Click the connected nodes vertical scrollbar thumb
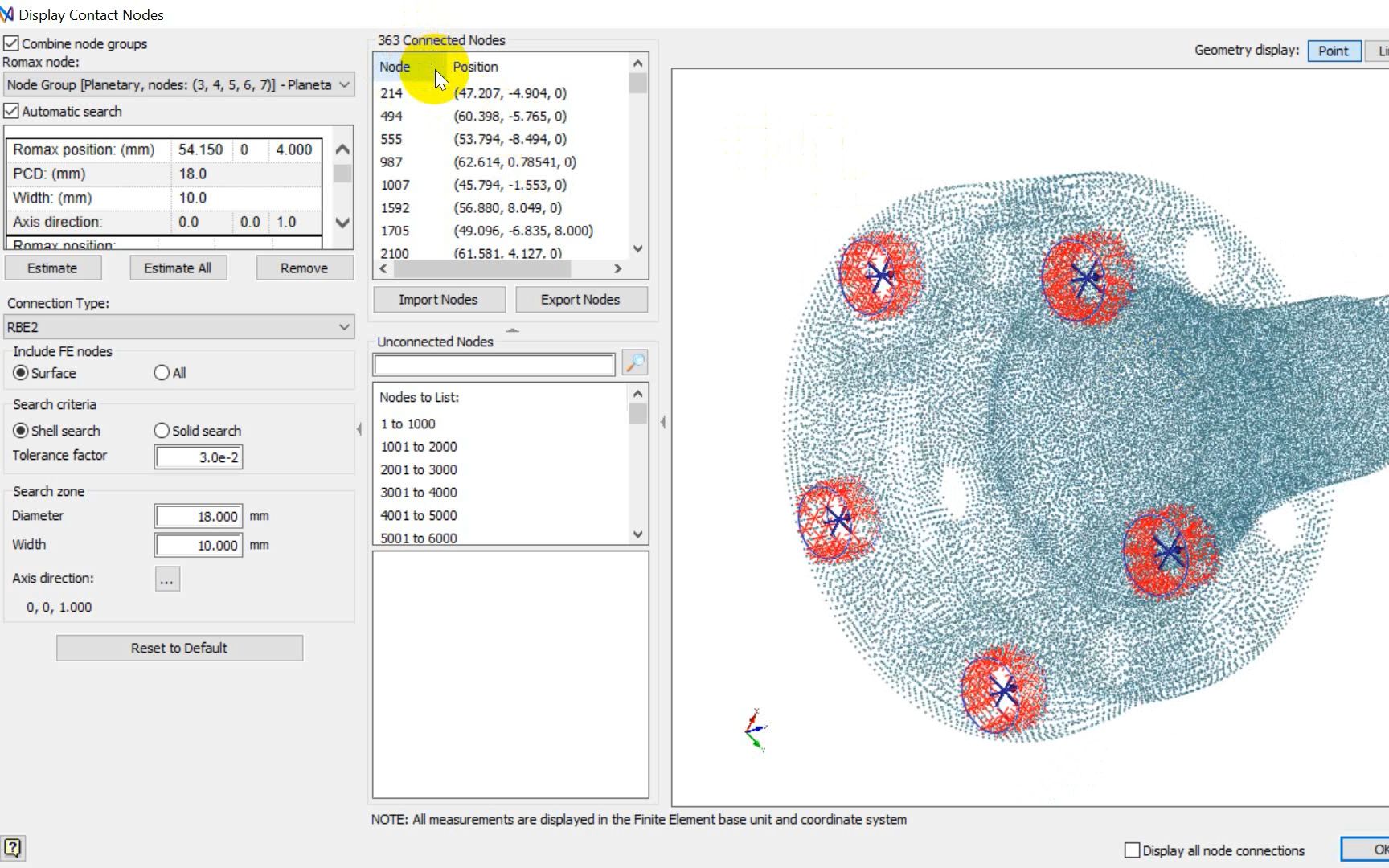The height and width of the screenshot is (868, 1389). pos(637,84)
